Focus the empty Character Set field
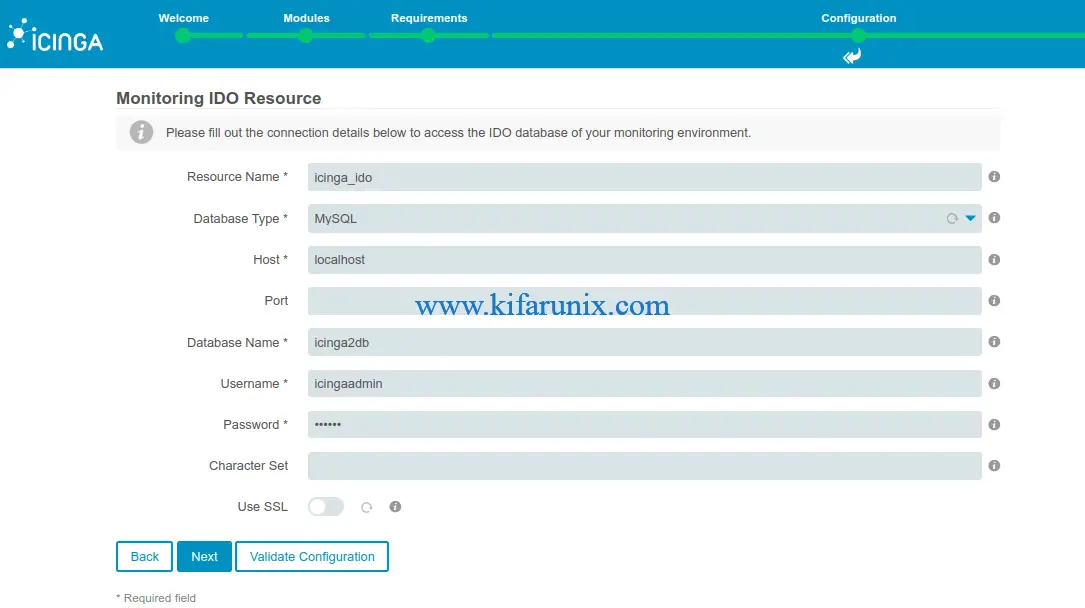The height and width of the screenshot is (608, 1085). pyautogui.click(x=644, y=466)
